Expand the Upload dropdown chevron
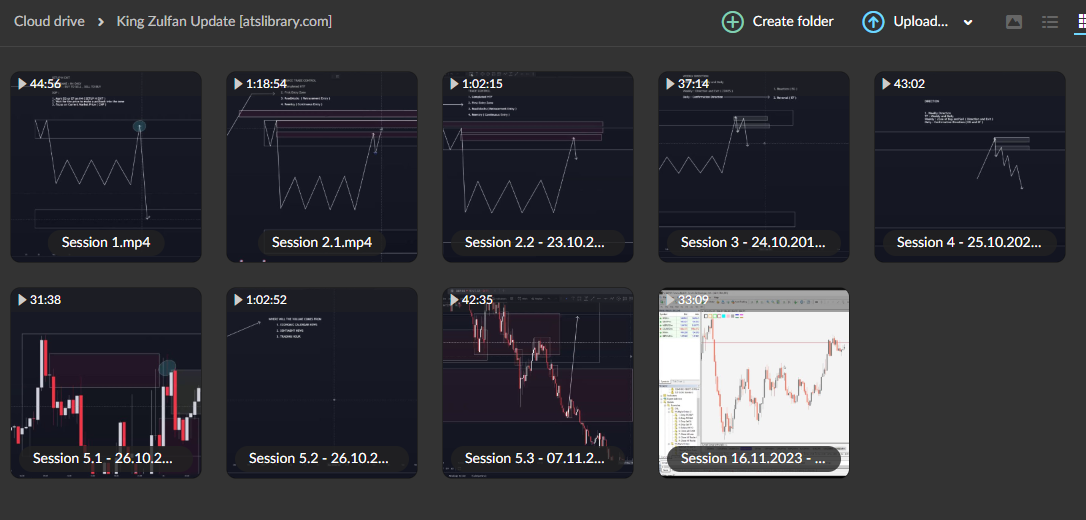 tap(968, 23)
